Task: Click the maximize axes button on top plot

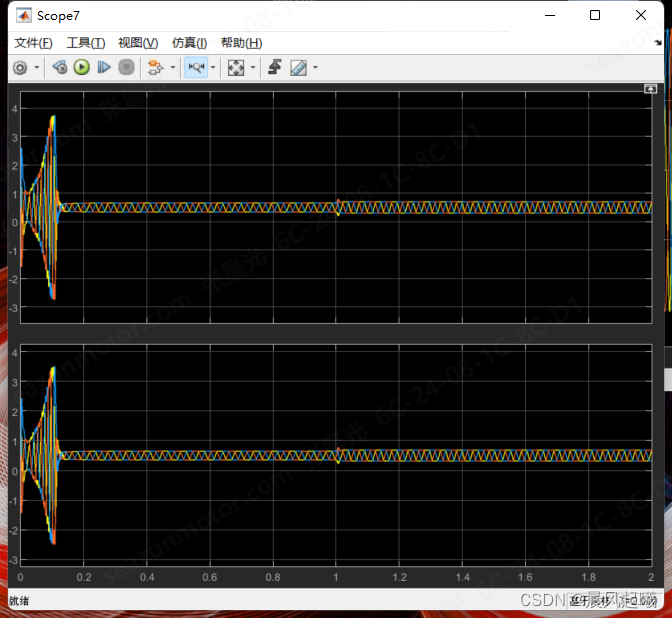Action: tap(650, 89)
